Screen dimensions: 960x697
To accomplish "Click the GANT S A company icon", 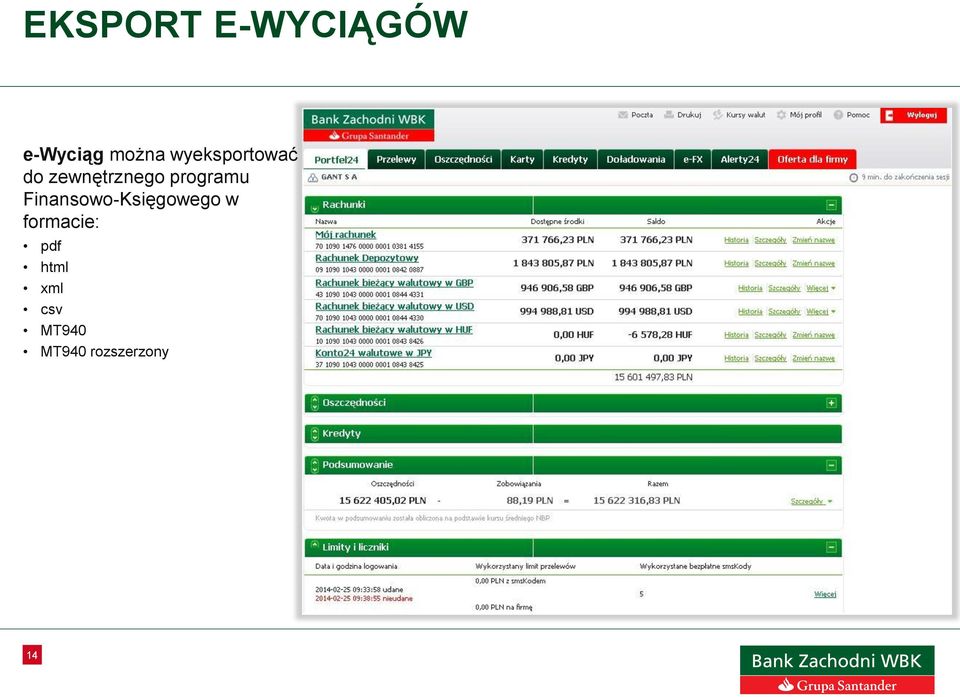I will point(312,178).
